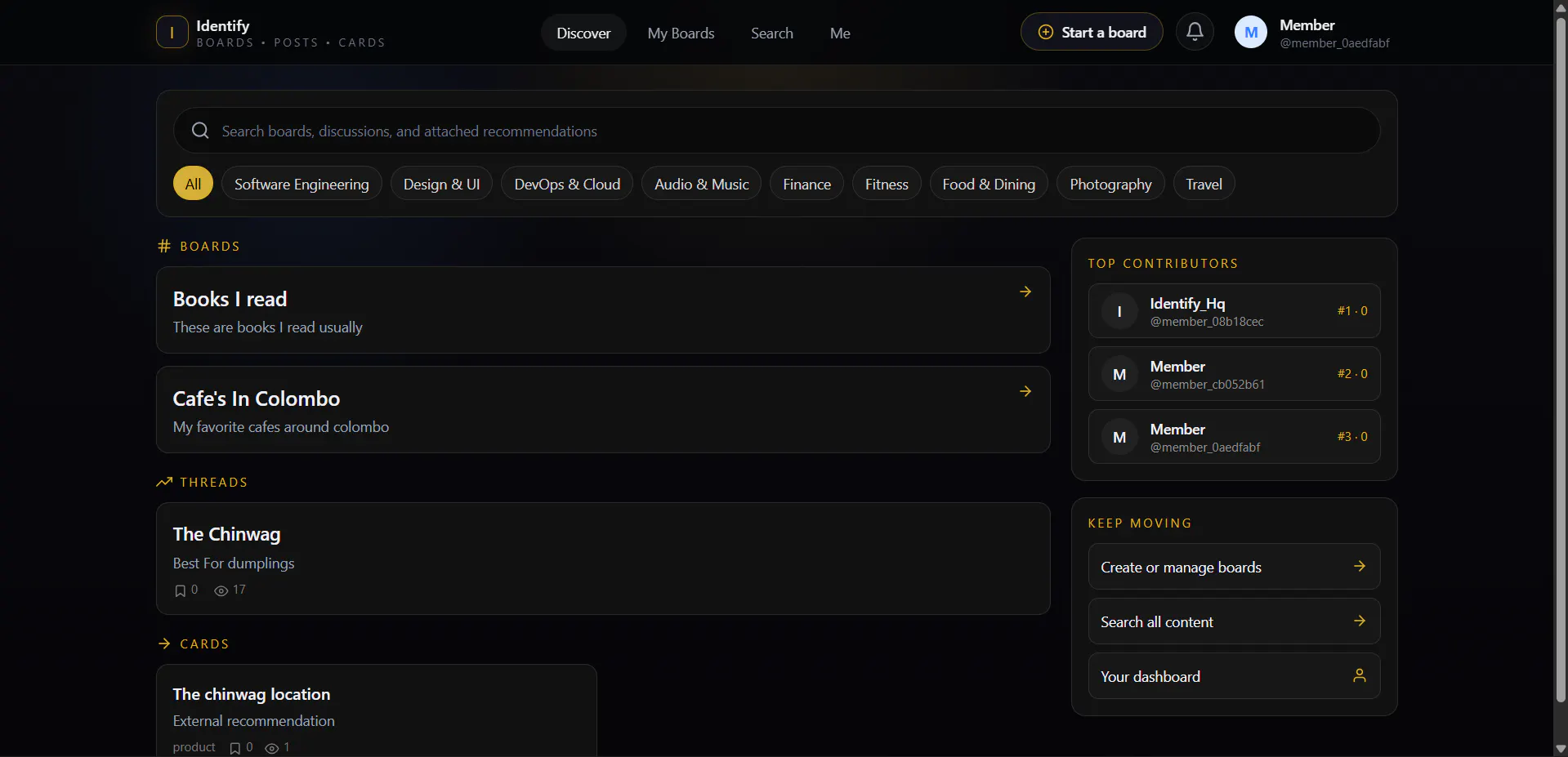This screenshot has height=757, width=1568.
Task: Click the person icon on Your dashboard
Action: tap(1360, 675)
